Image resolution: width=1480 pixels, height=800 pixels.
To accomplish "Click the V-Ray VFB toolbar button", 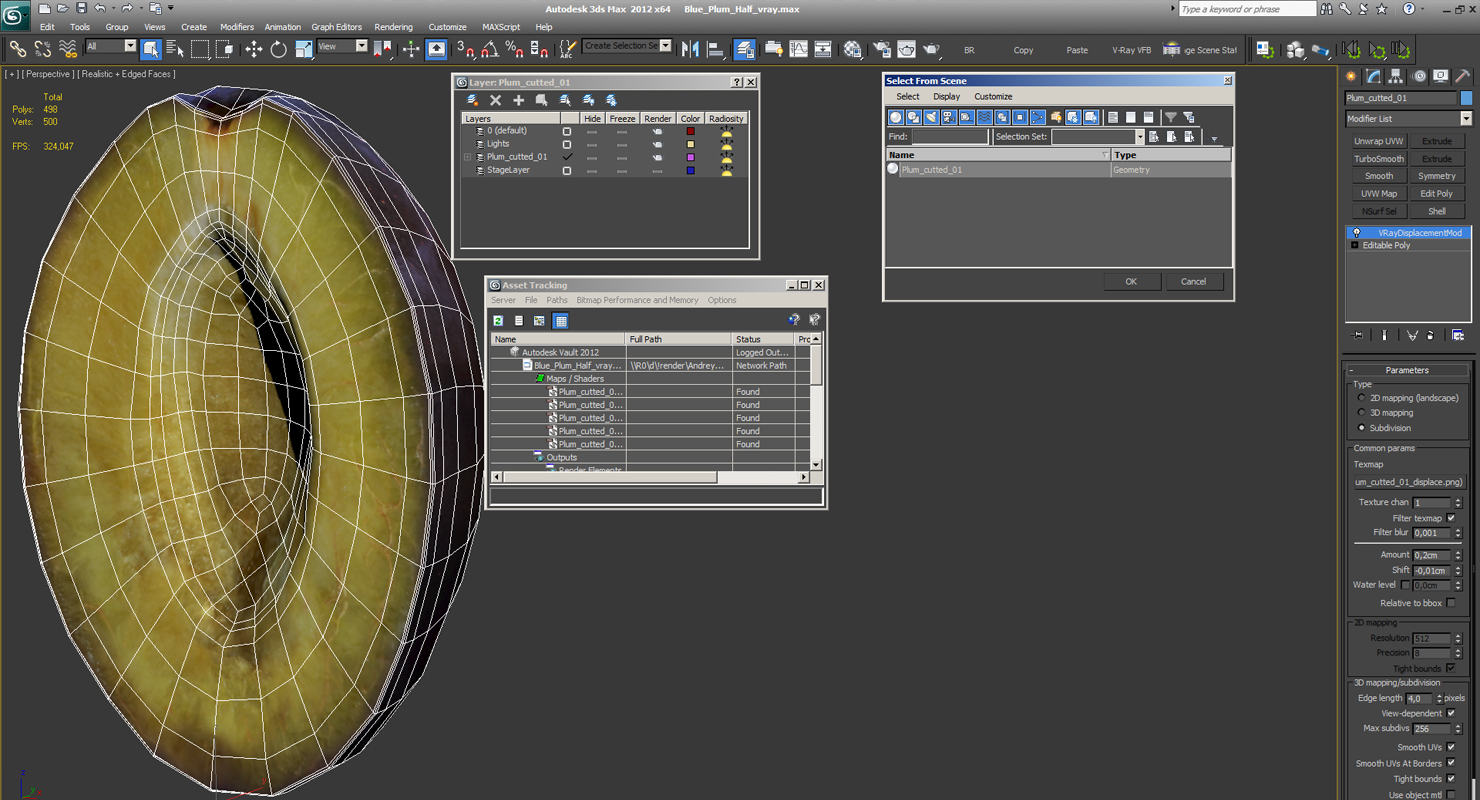I will (1131, 50).
